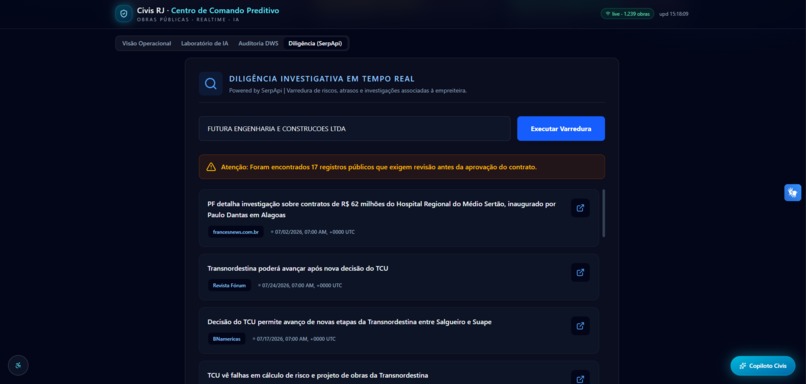Click TCU vê falhas em cálculo headline

pyautogui.click(x=318, y=375)
